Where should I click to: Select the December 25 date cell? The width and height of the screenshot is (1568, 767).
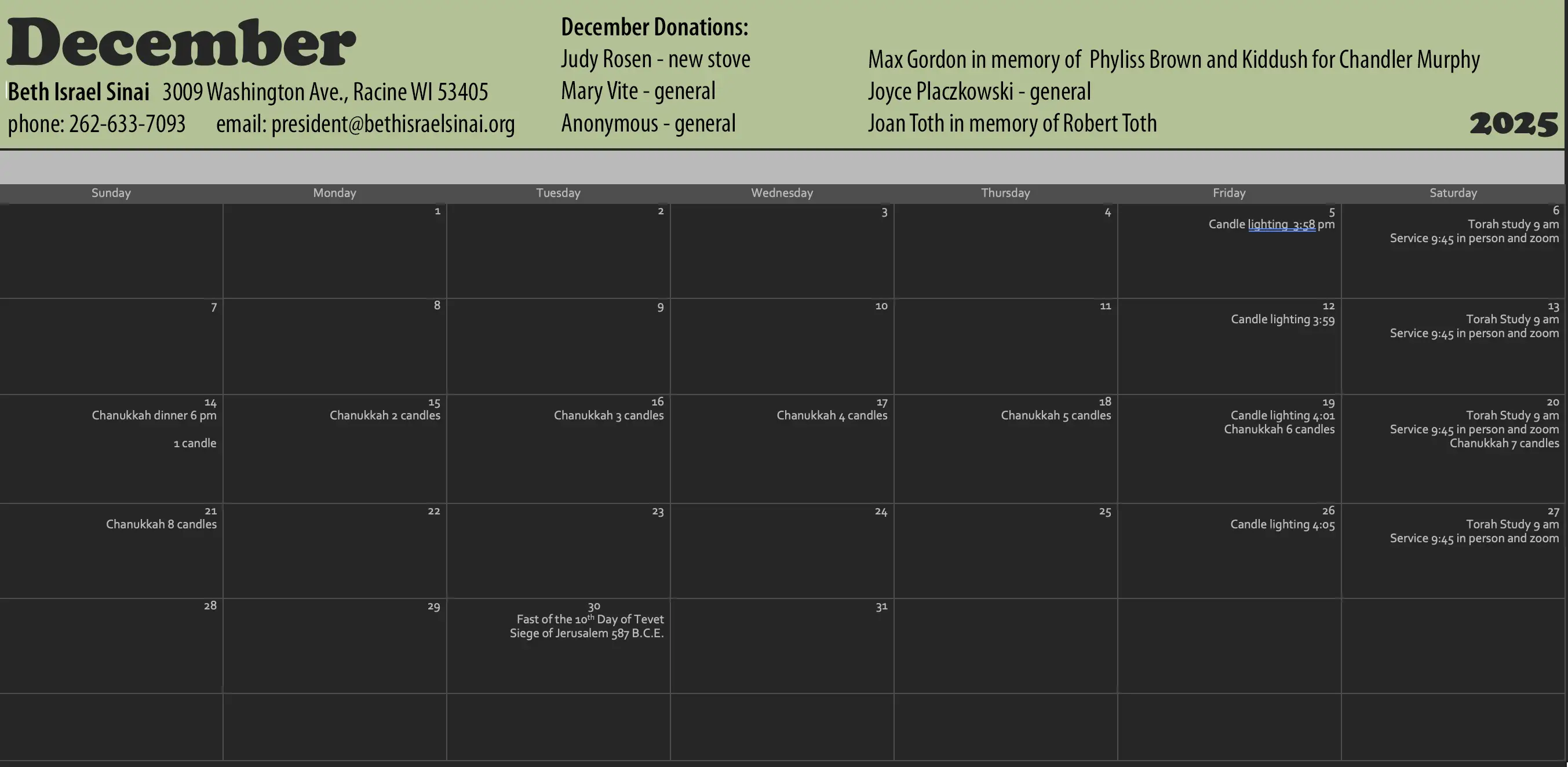(x=1005, y=550)
